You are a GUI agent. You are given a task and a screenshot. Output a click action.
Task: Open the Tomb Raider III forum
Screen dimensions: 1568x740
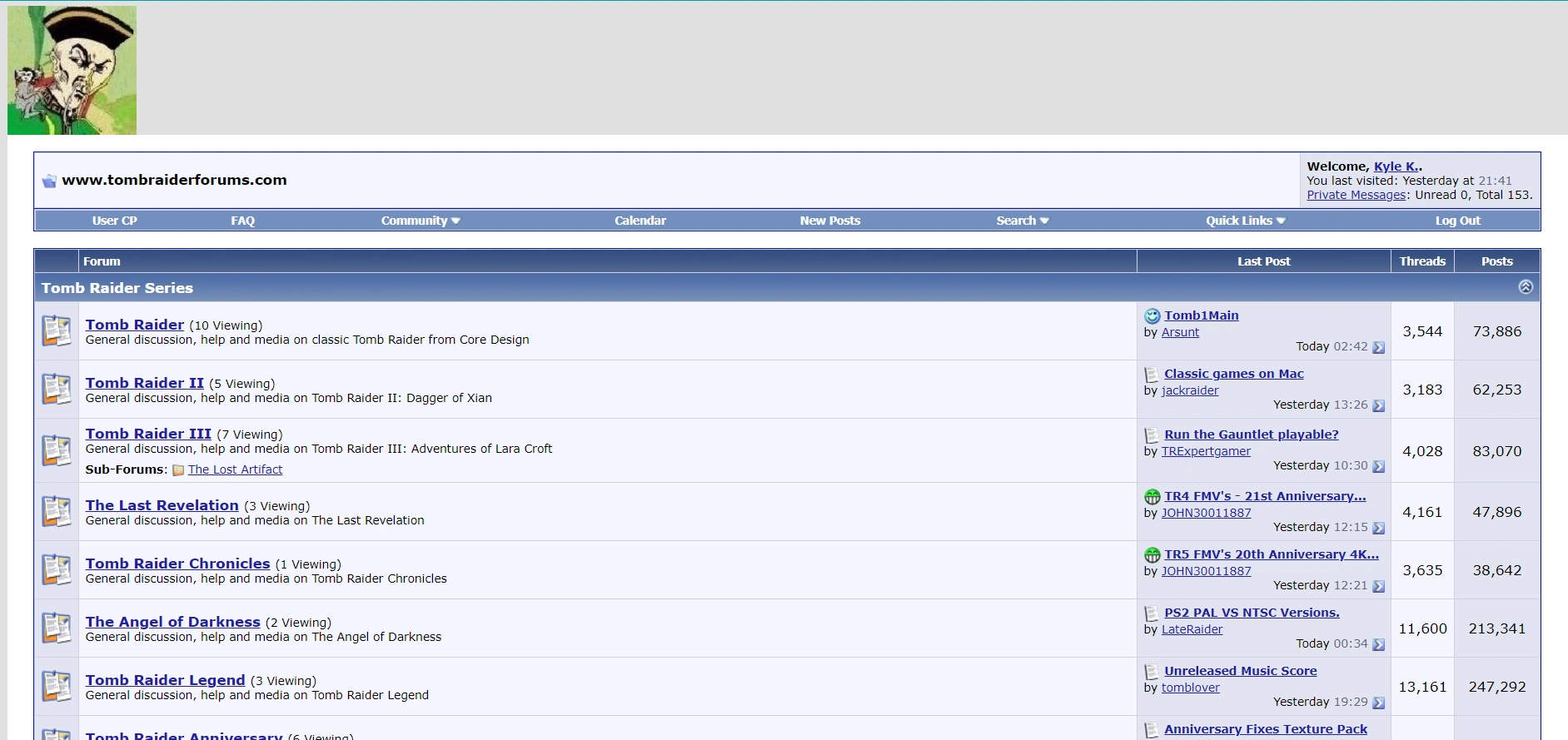click(148, 434)
